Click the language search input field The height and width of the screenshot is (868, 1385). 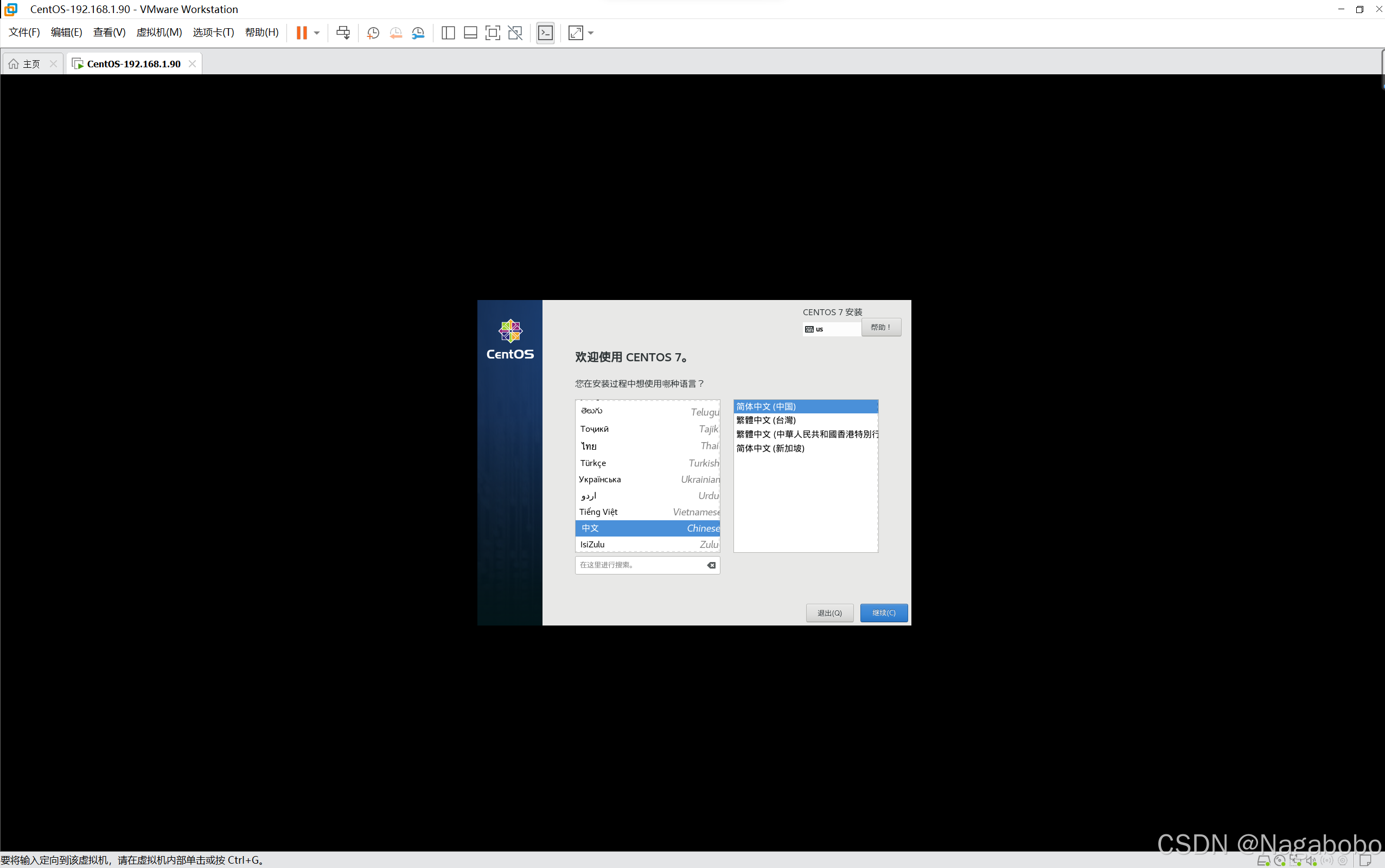pyautogui.click(x=640, y=565)
